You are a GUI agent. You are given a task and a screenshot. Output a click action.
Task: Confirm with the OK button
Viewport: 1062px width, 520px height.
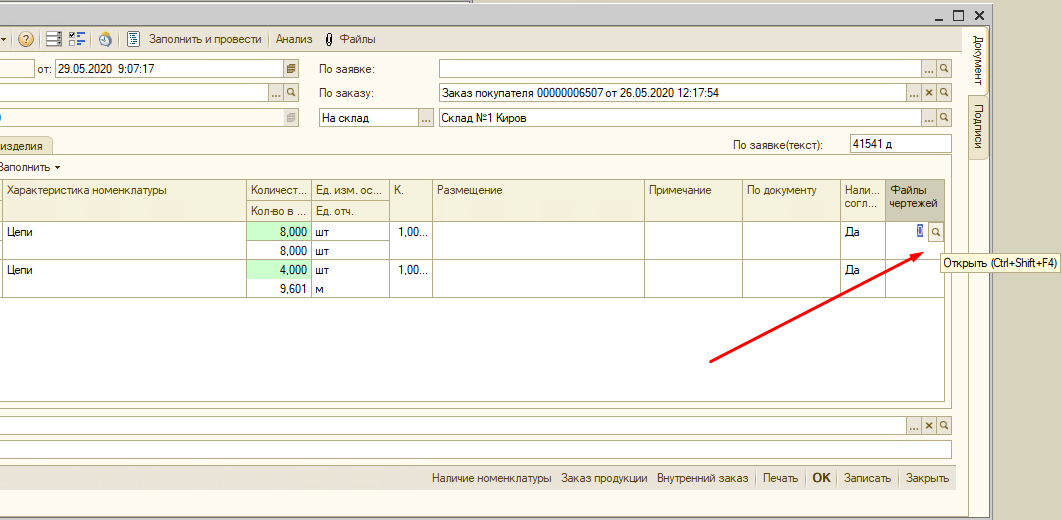point(821,478)
